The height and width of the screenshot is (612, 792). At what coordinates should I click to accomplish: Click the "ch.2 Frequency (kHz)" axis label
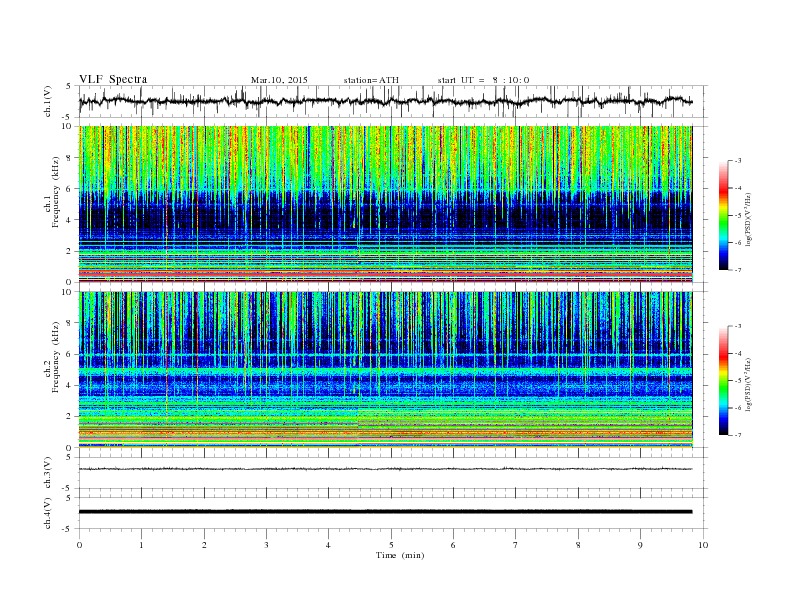52,356
